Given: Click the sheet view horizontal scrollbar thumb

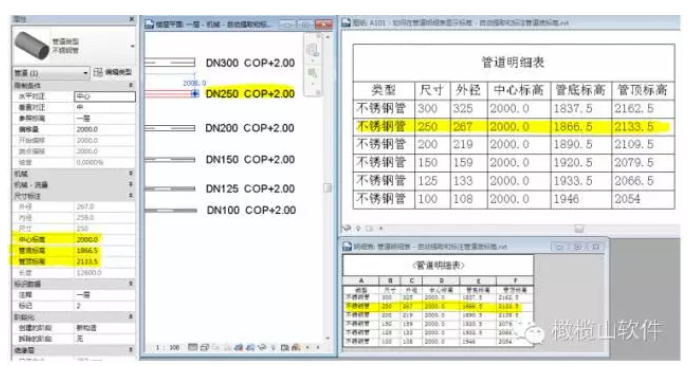Looking at the screenshot, I should point(579,228).
